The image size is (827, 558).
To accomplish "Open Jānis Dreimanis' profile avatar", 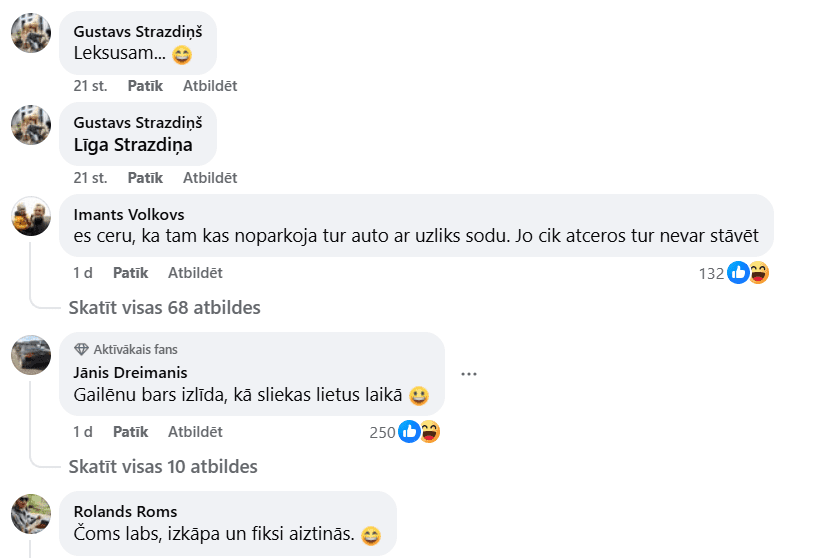I will pyautogui.click(x=31, y=354).
